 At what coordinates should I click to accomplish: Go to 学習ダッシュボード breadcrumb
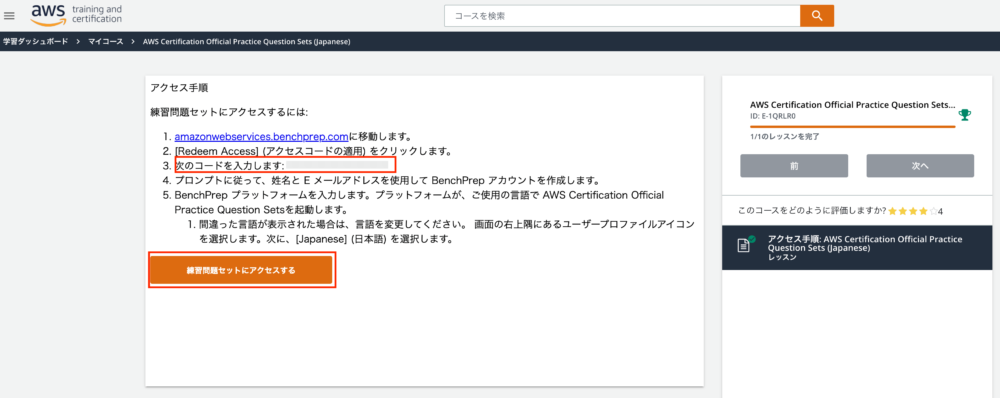35,41
